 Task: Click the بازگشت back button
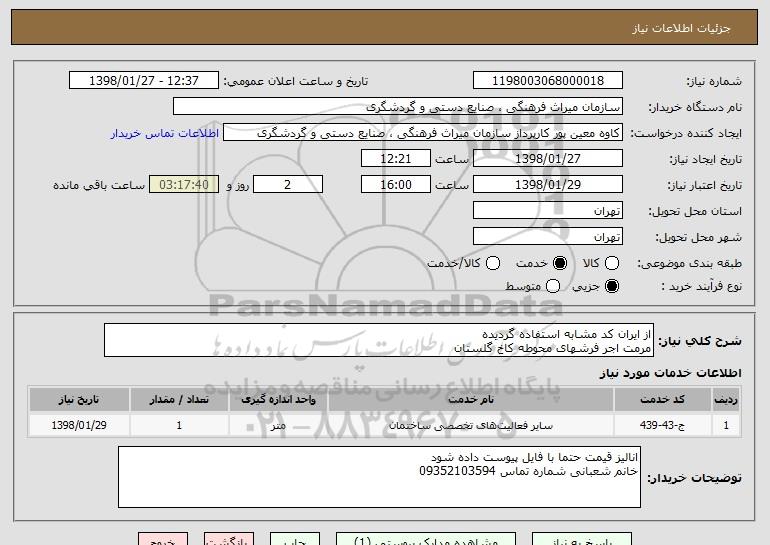click(229, 539)
